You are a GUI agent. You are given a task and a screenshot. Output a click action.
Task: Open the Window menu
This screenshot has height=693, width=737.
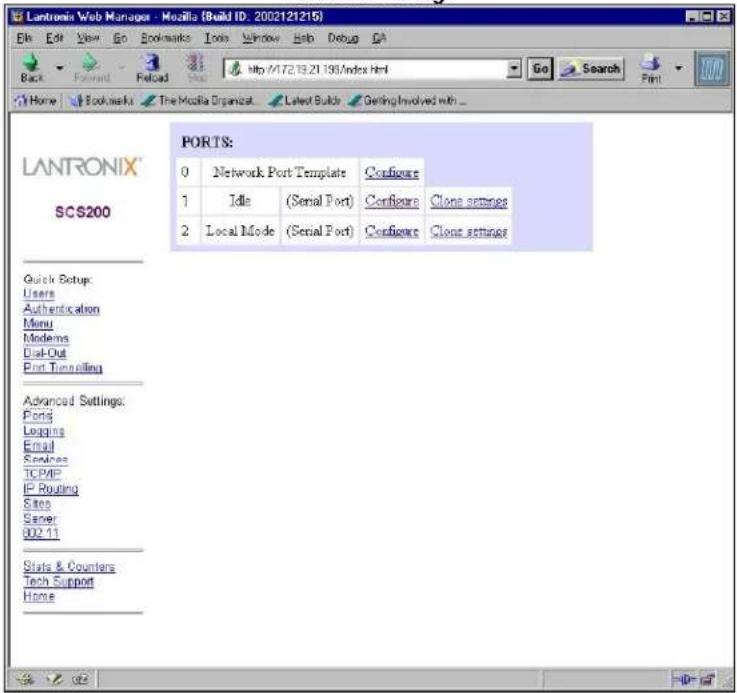261,38
